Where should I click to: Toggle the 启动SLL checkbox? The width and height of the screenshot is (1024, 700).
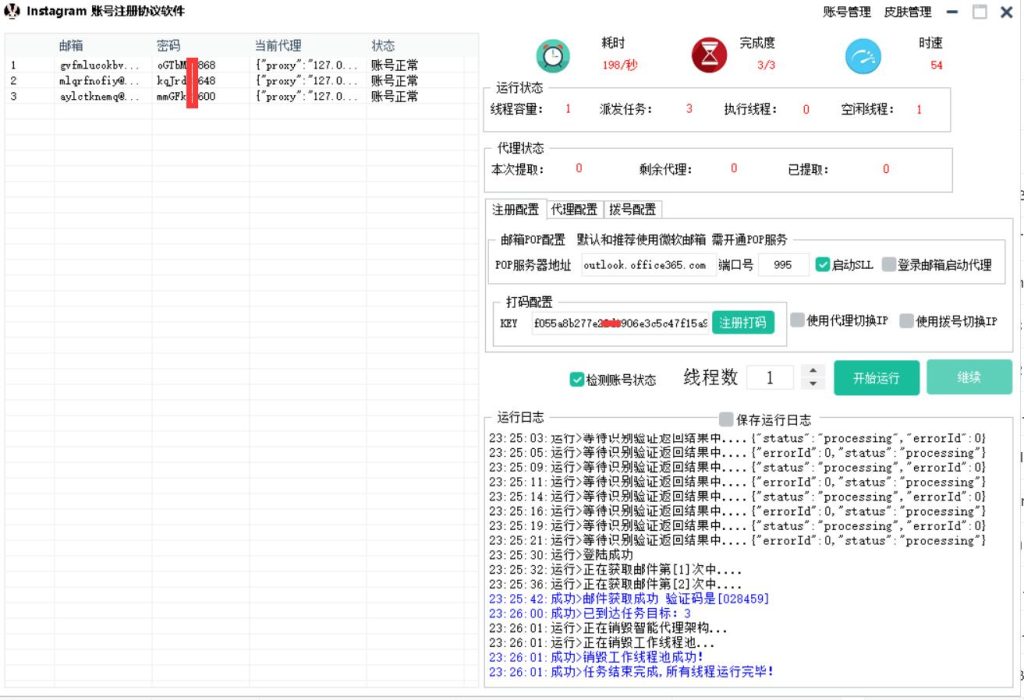822,264
